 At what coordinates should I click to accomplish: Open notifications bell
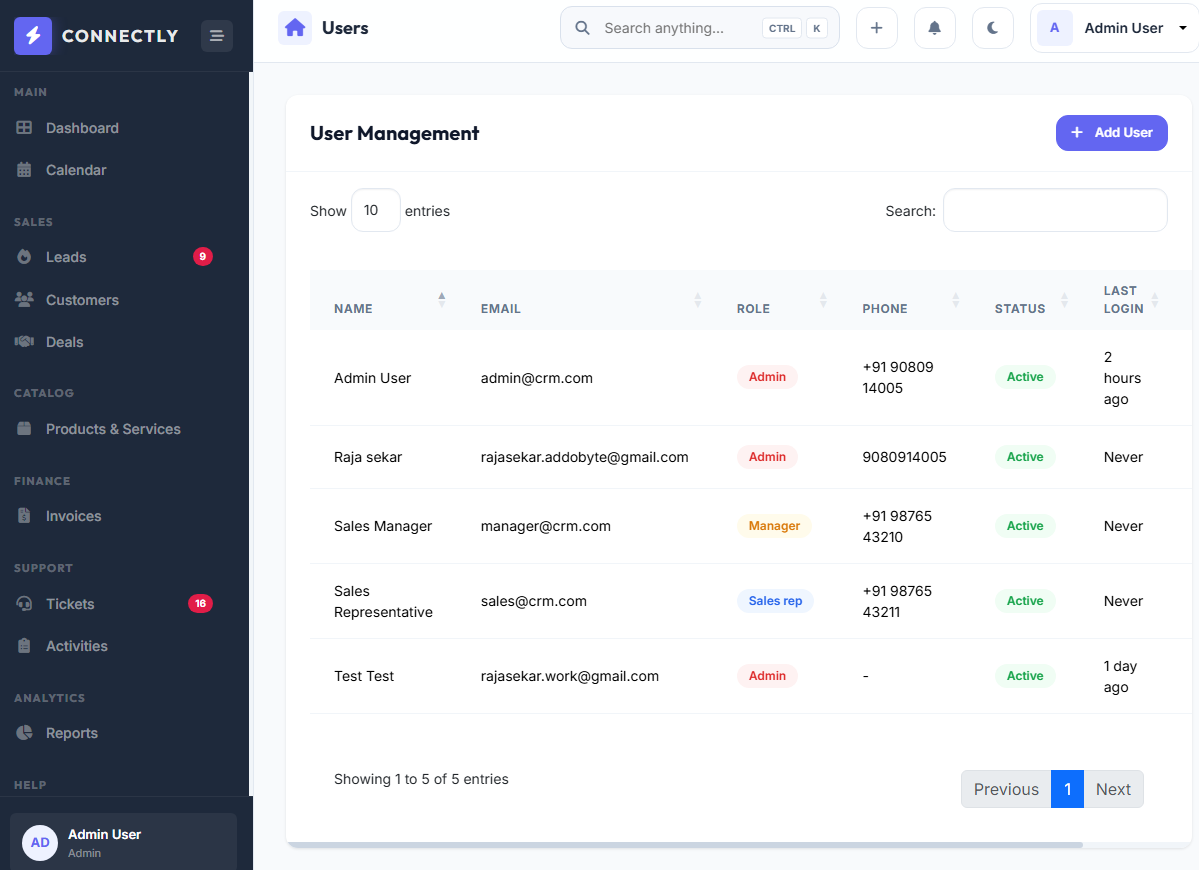point(934,28)
